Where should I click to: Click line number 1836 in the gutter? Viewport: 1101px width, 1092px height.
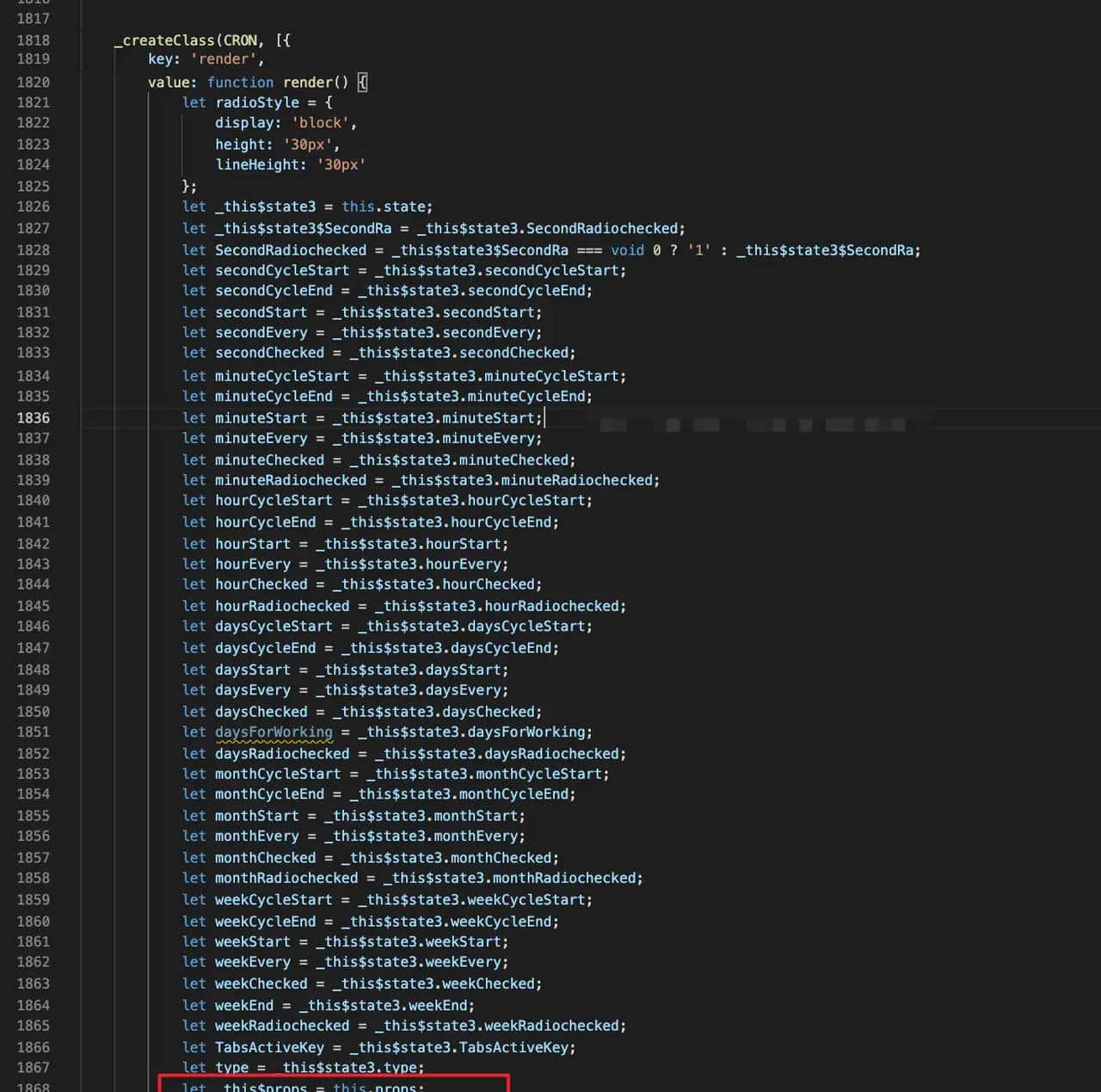[x=34, y=417]
